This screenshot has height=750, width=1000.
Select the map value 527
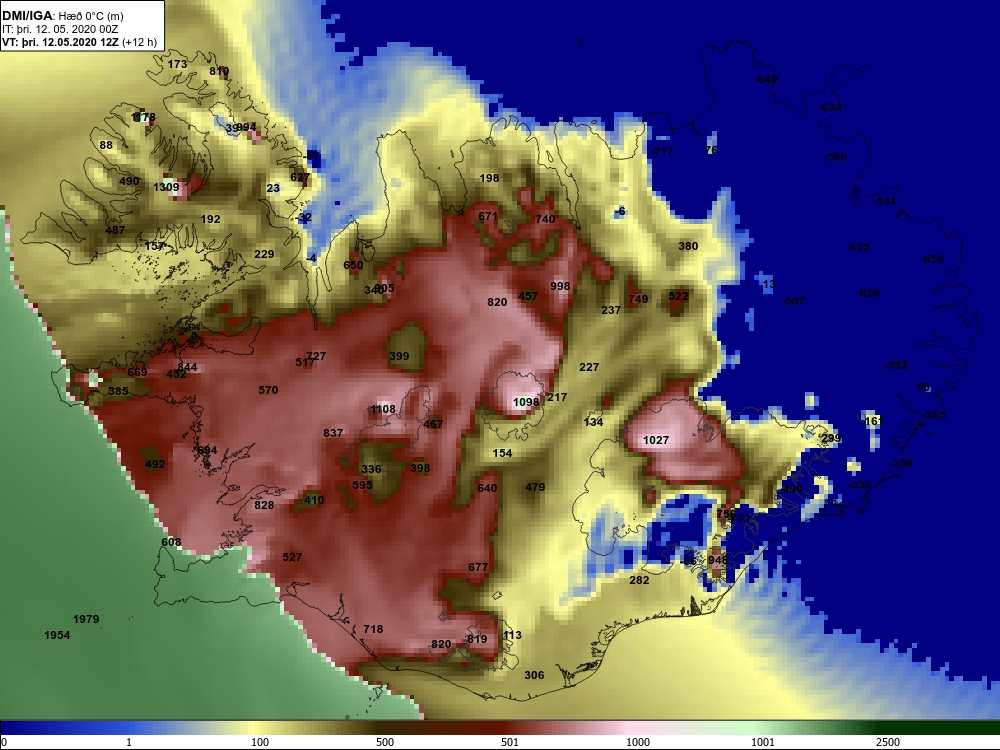[292, 557]
